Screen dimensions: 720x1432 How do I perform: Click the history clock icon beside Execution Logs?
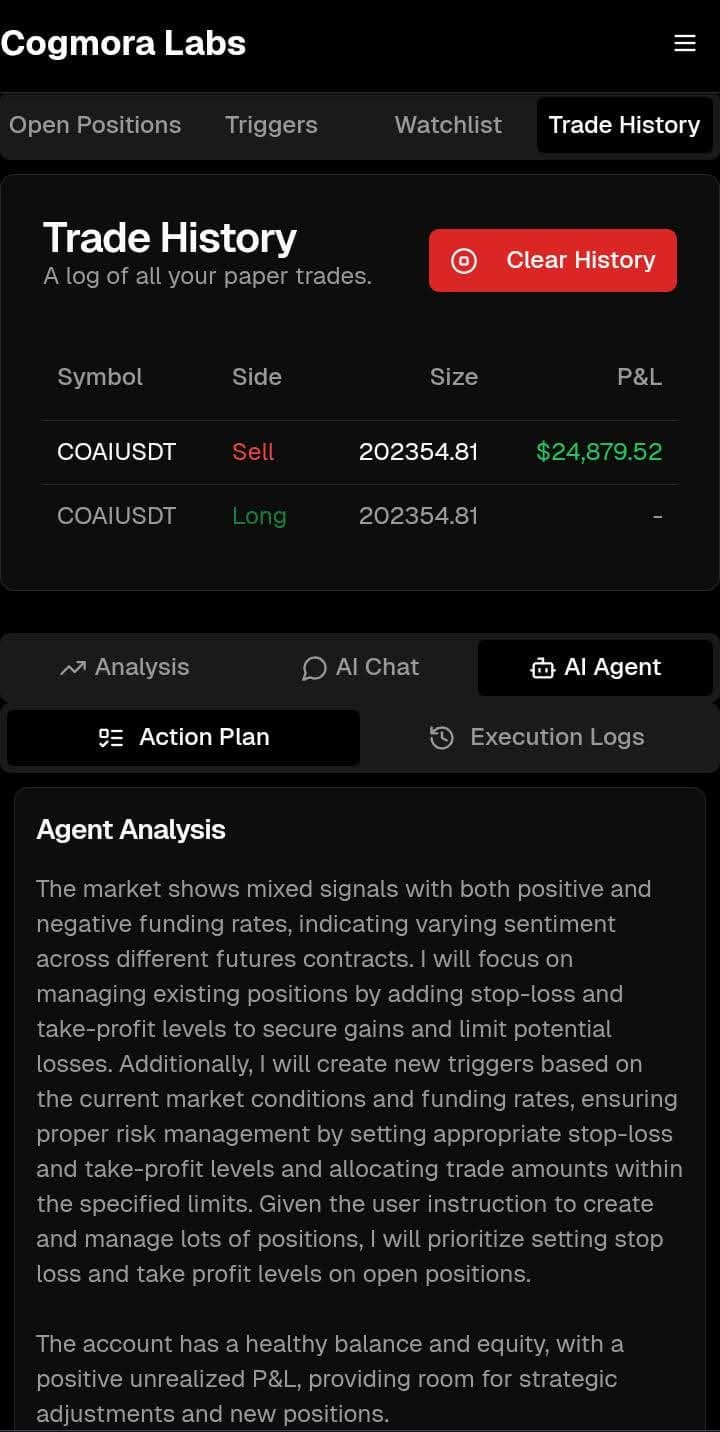442,738
